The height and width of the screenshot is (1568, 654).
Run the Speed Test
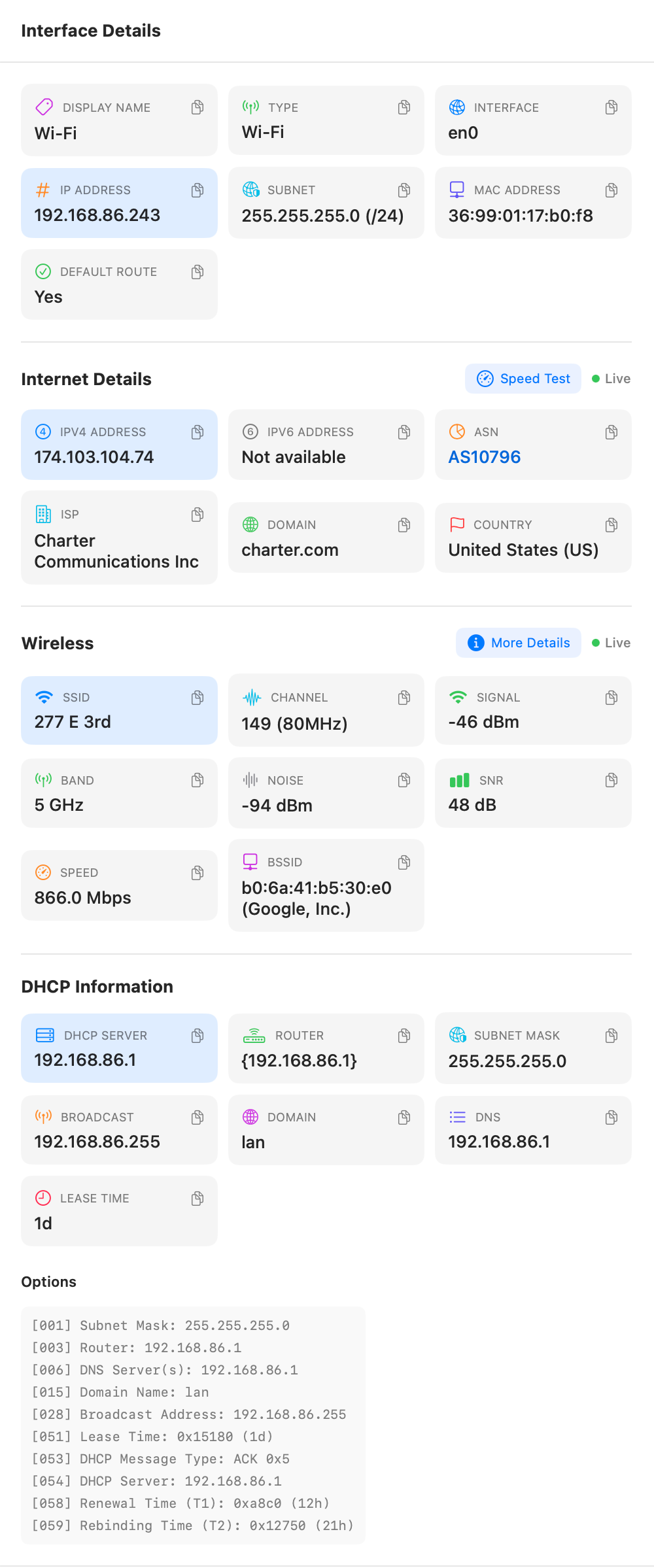point(523,379)
